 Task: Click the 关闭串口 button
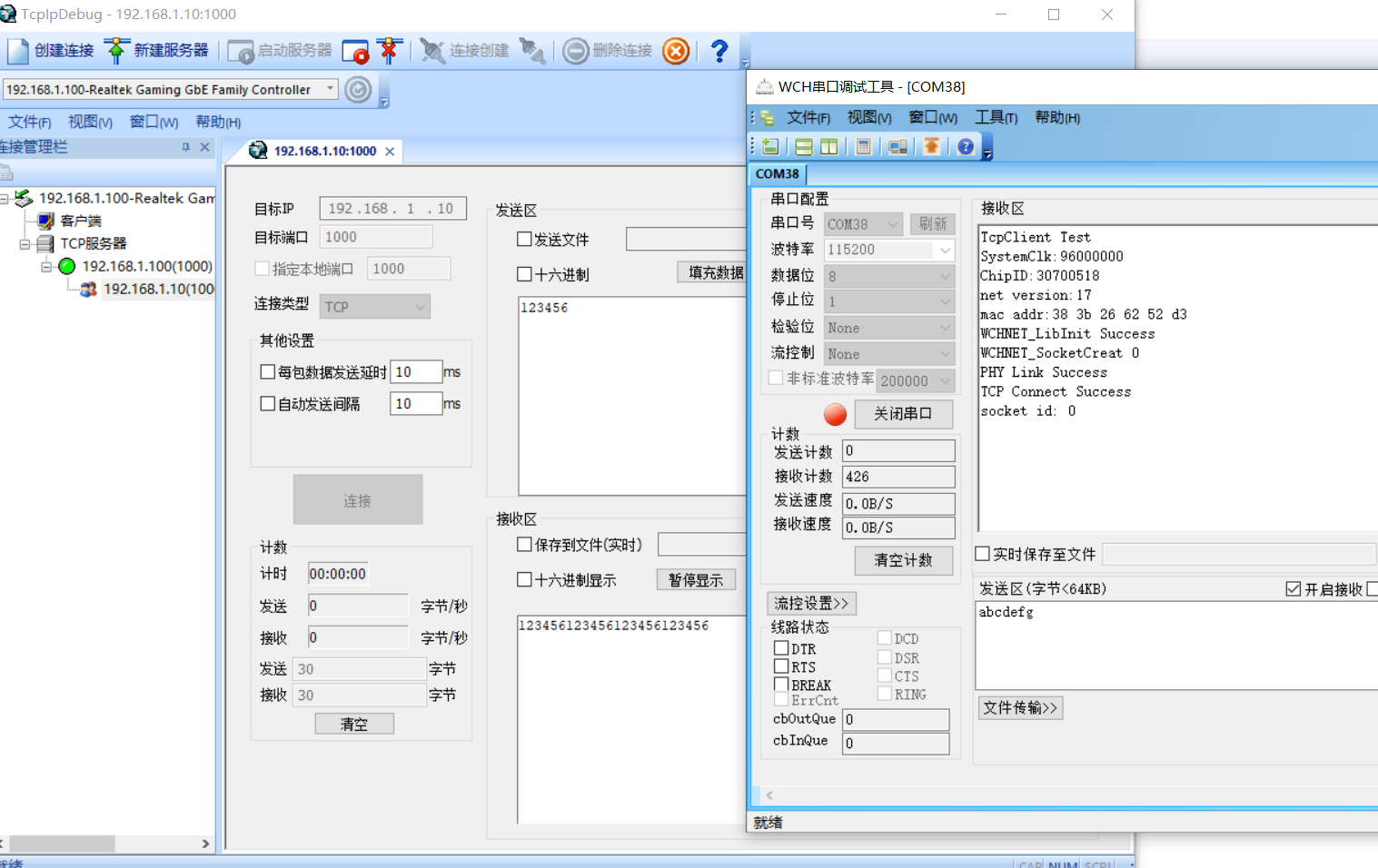(x=903, y=414)
